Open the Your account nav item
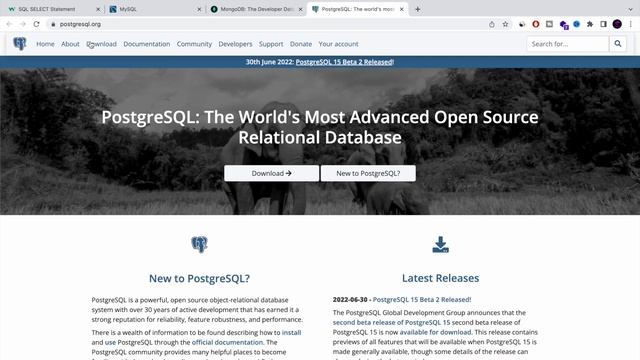The width and height of the screenshot is (640, 360). click(338, 44)
